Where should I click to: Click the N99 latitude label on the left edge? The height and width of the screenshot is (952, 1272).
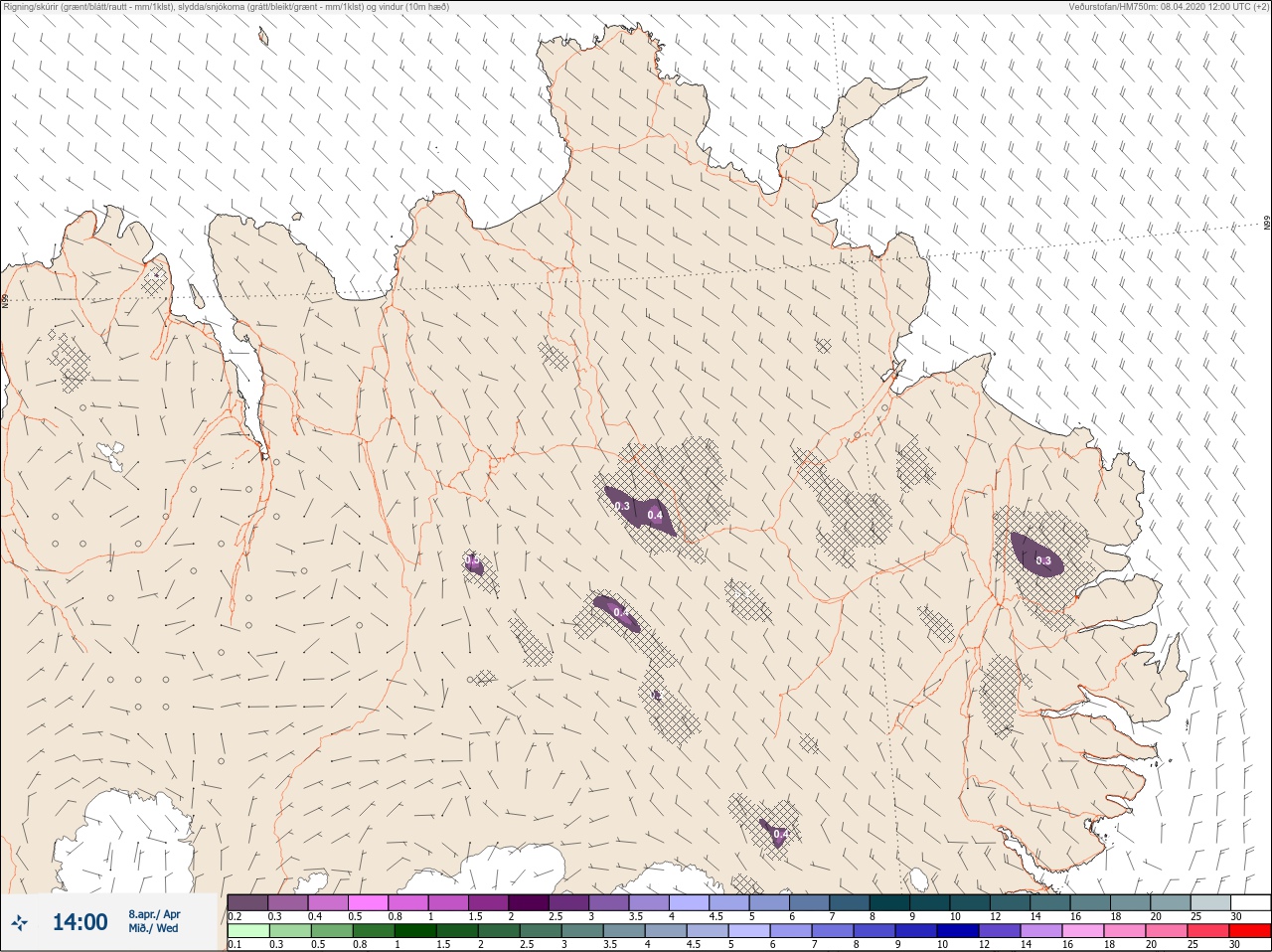click(x=5, y=299)
